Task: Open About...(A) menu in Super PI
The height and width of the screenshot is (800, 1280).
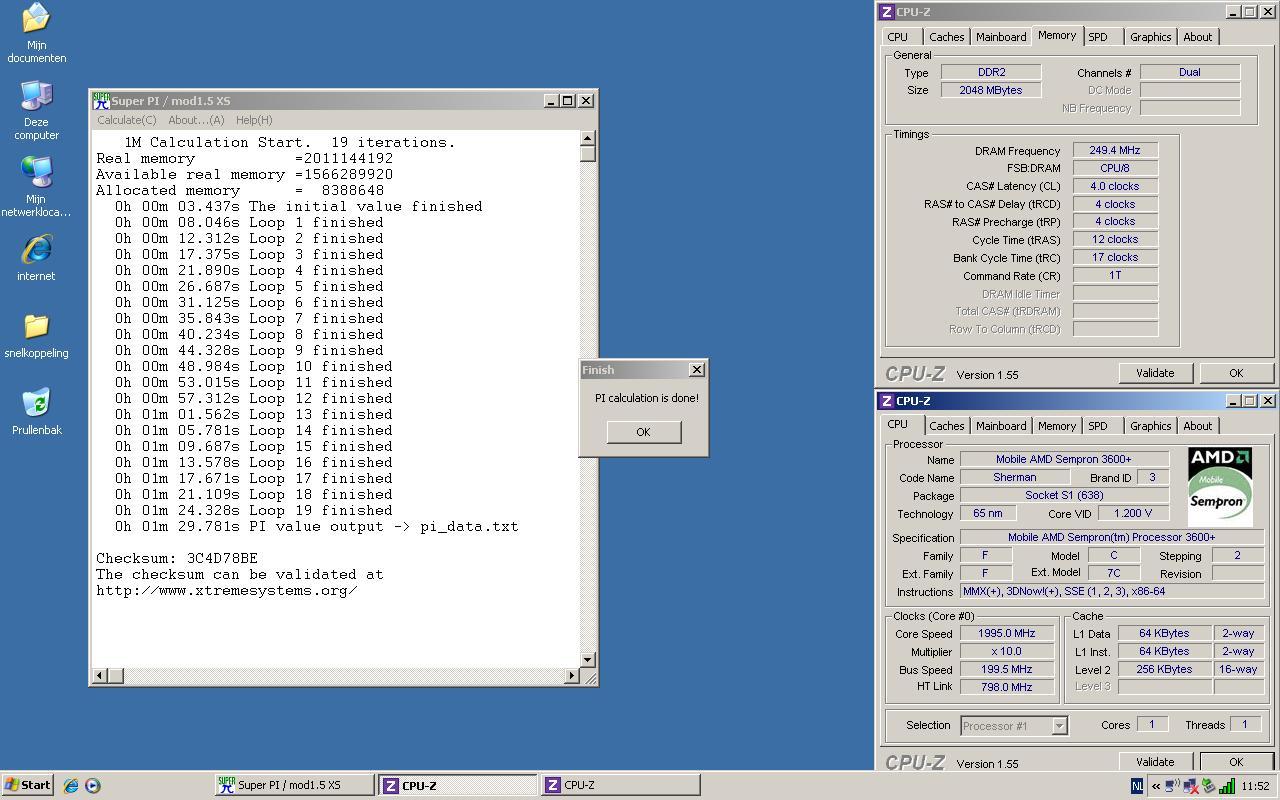Action: point(196,120)
